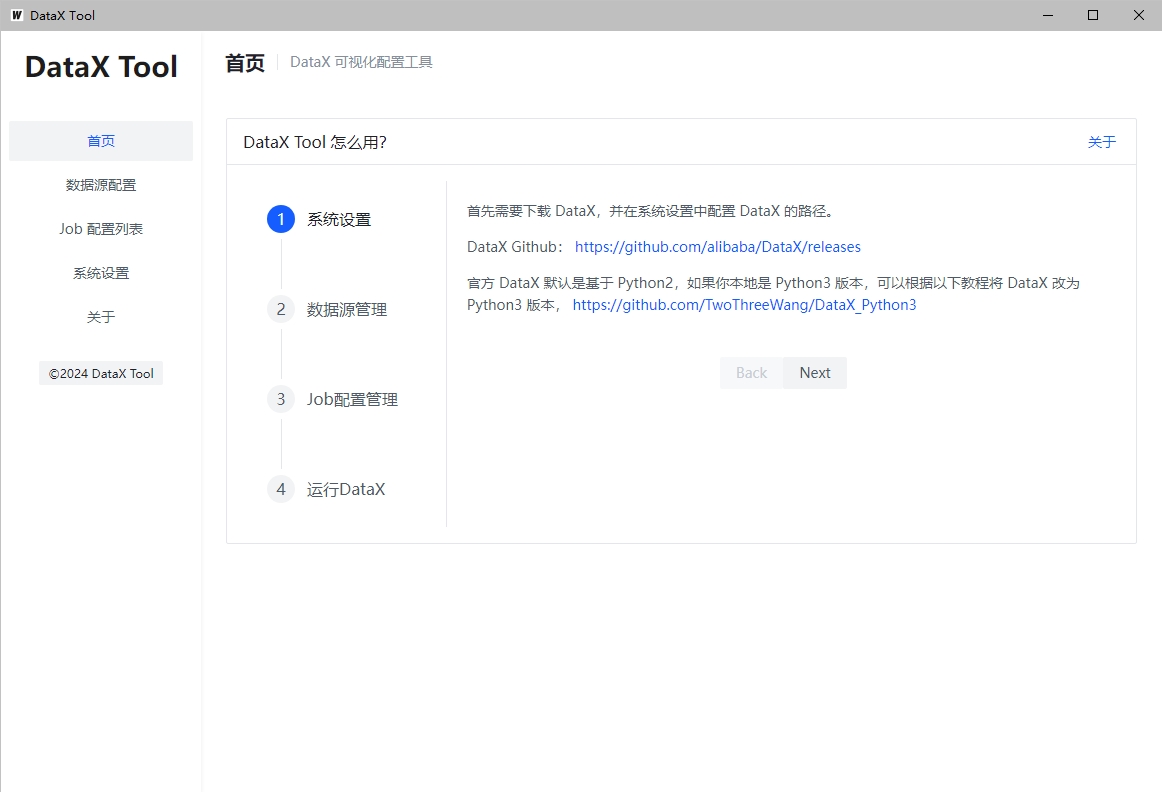1162x792 pixels.
Task: Minimize the DataX Tool window
Action: coord(1048,15)
